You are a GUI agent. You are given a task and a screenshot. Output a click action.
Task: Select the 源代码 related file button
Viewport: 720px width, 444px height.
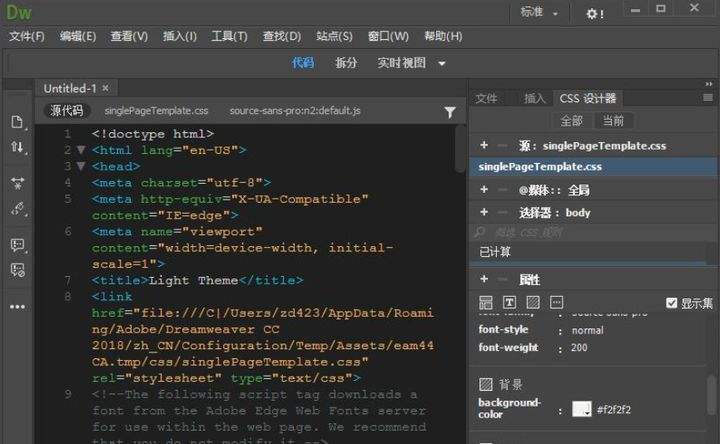point(67,111)
